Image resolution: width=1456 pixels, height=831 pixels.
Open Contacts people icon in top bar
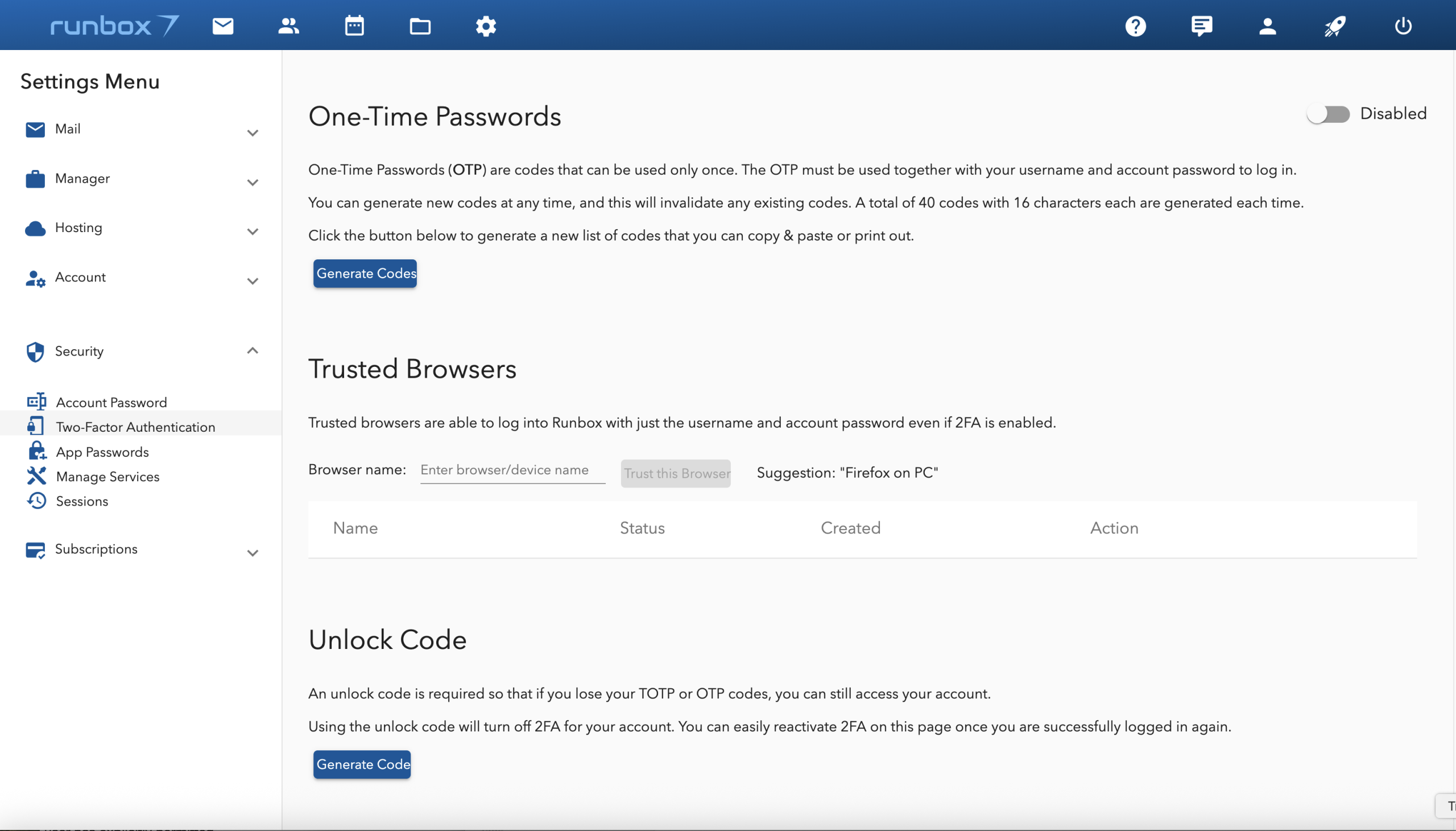[x=289, y=26]
